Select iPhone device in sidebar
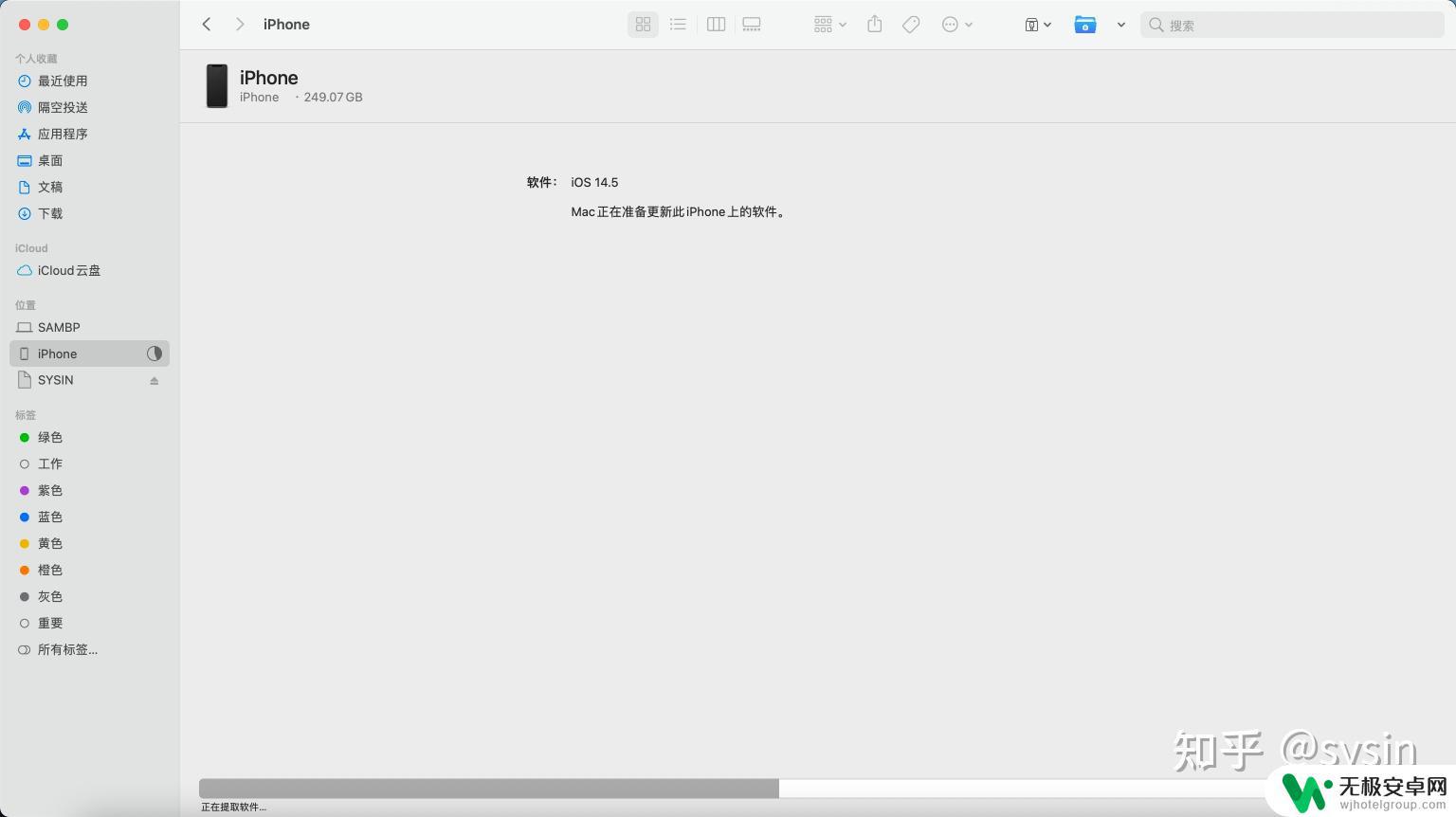The height and width of the screenshot is (817, 1456). tap(89, 354)
